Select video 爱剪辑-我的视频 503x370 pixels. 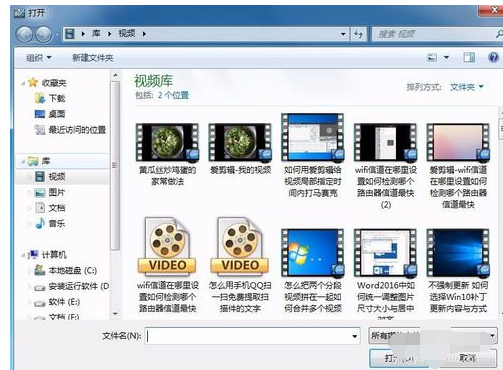tap(240, 149)
